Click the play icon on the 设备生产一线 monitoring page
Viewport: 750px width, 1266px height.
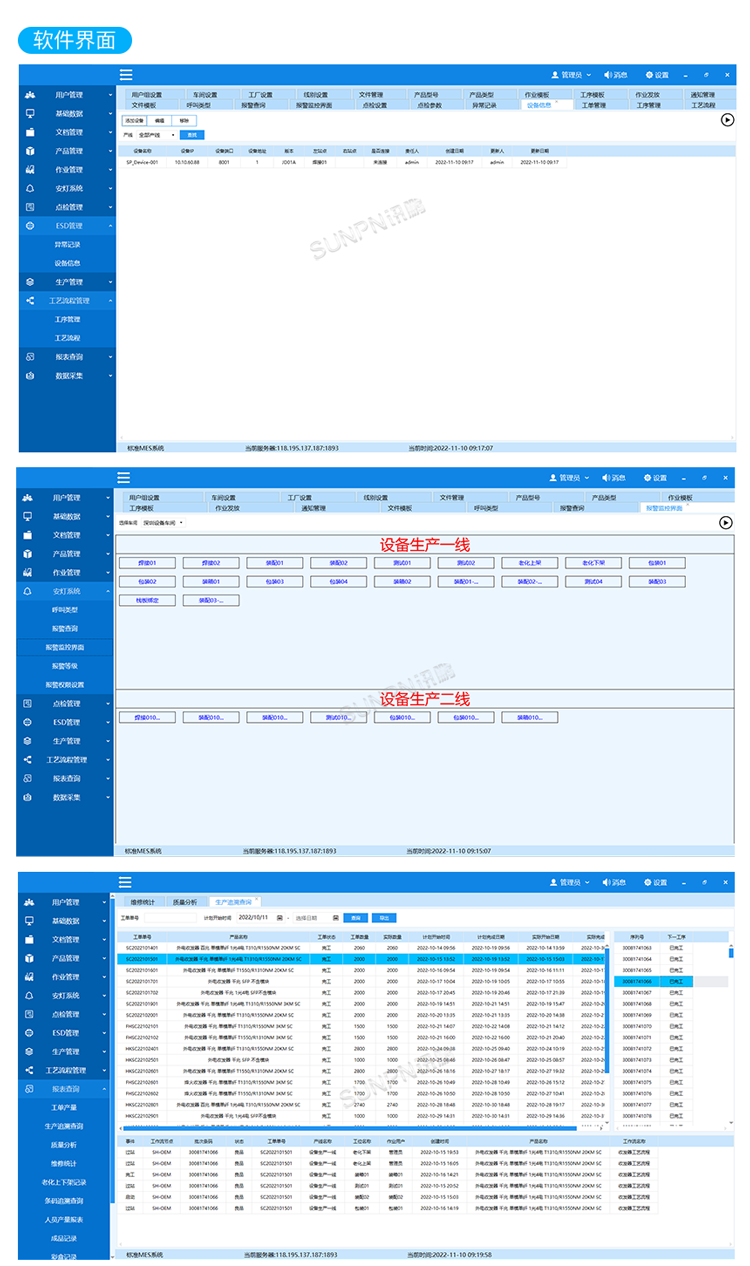(726, 522)
